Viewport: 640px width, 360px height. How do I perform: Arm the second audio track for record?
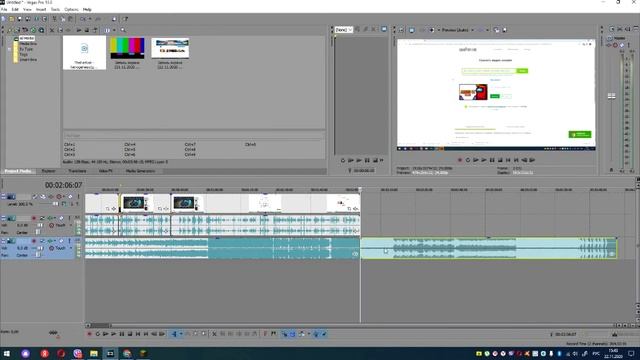click(x=34, y=241)
